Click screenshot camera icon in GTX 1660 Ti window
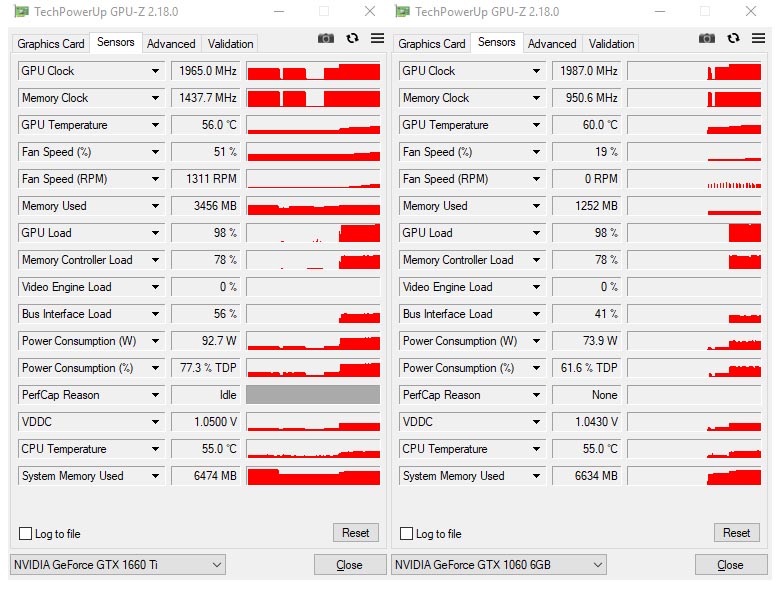 pos(326,38)
